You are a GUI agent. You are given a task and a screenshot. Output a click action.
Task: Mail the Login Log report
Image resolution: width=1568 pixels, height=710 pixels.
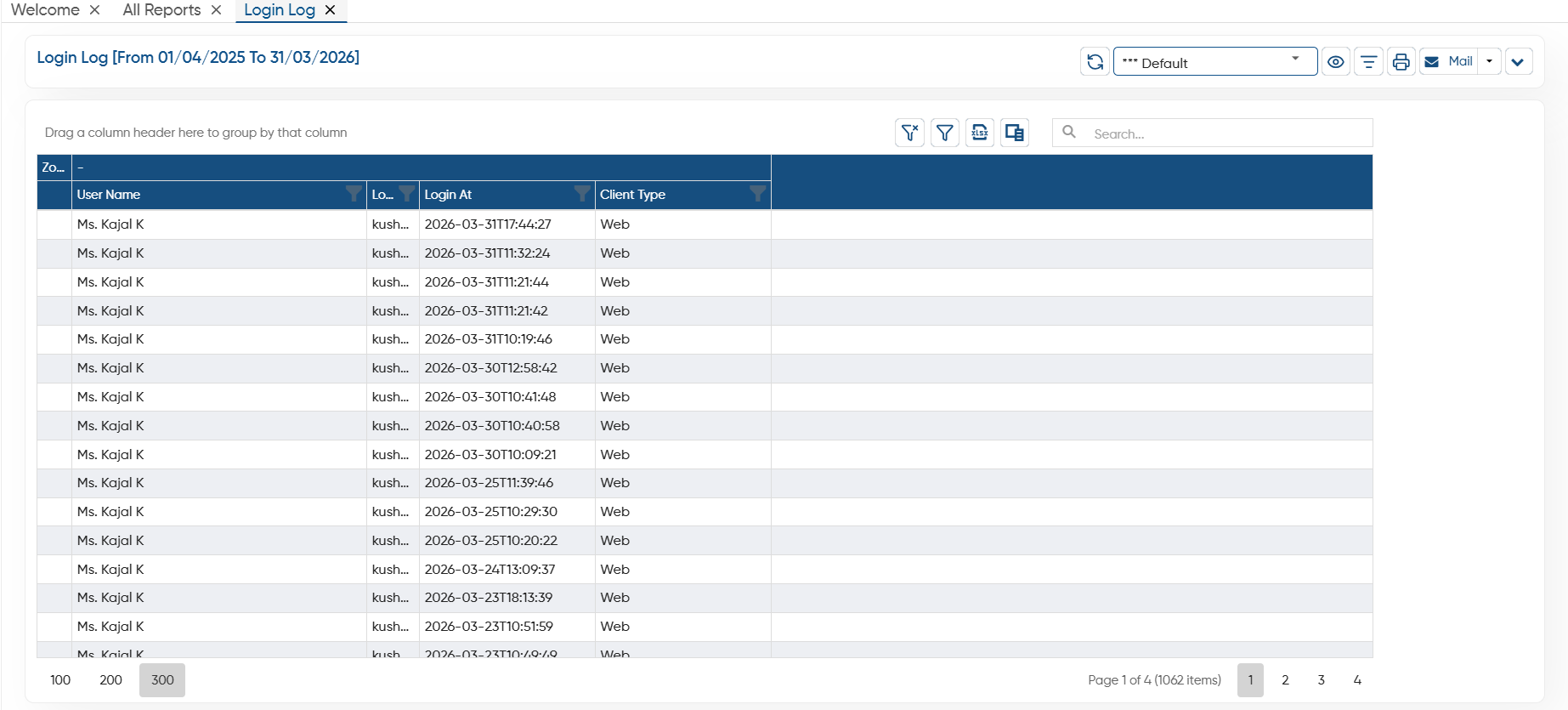click(x=1448, y=61)
